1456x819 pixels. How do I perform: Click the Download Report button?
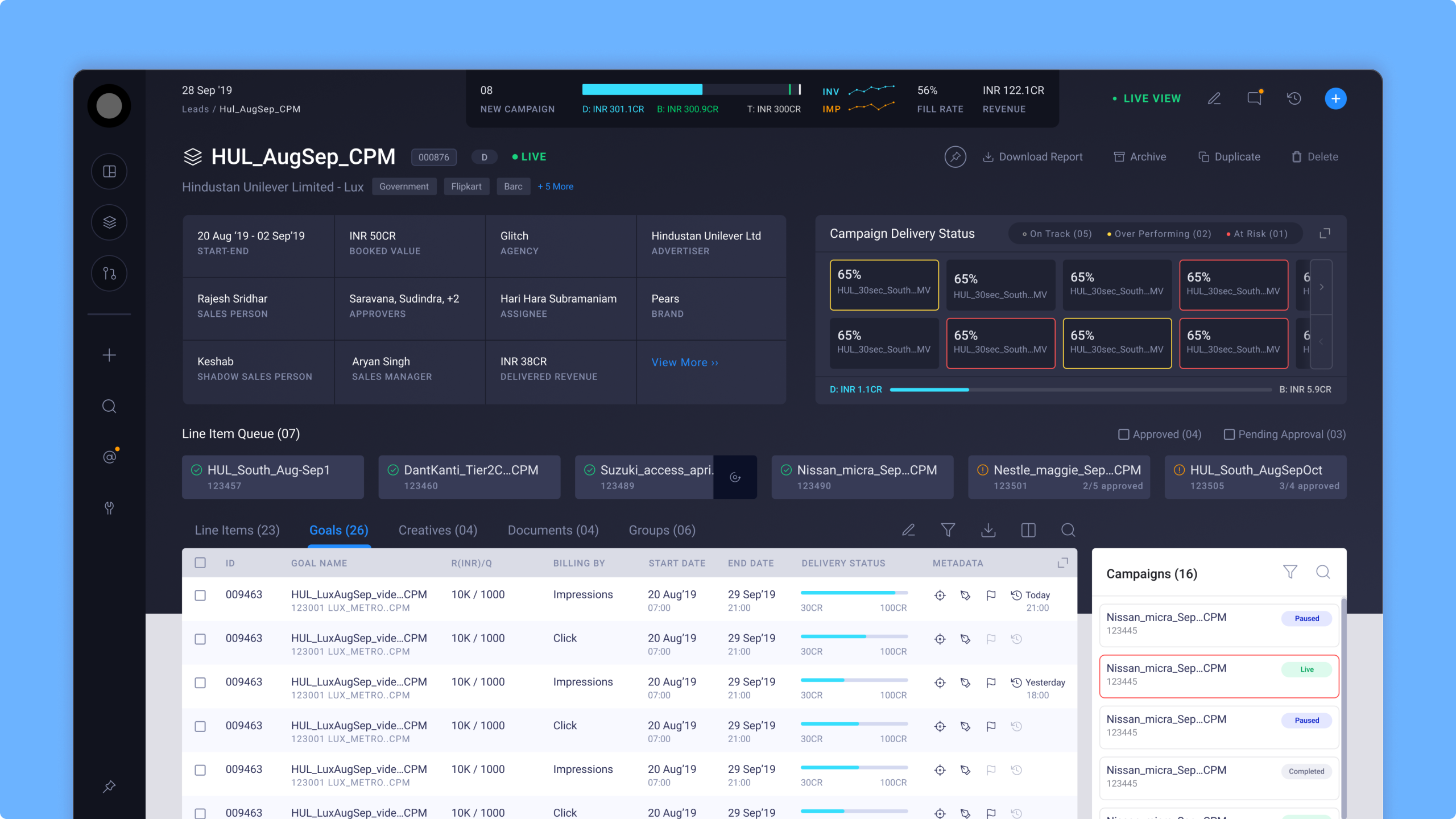pyautogui.click(x=1033, y=157)
